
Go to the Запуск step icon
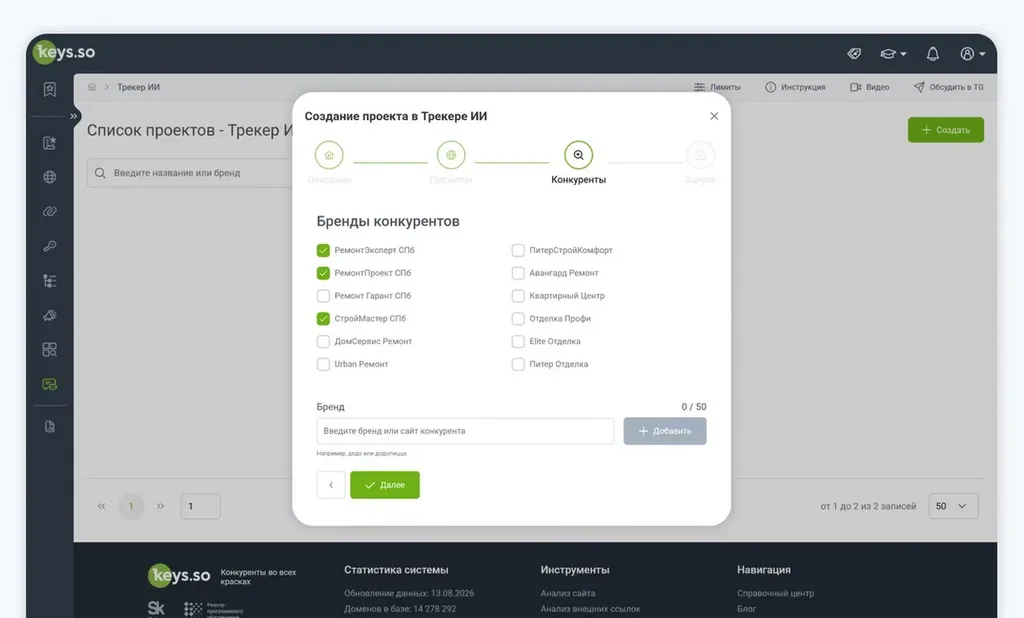(700, 155)
